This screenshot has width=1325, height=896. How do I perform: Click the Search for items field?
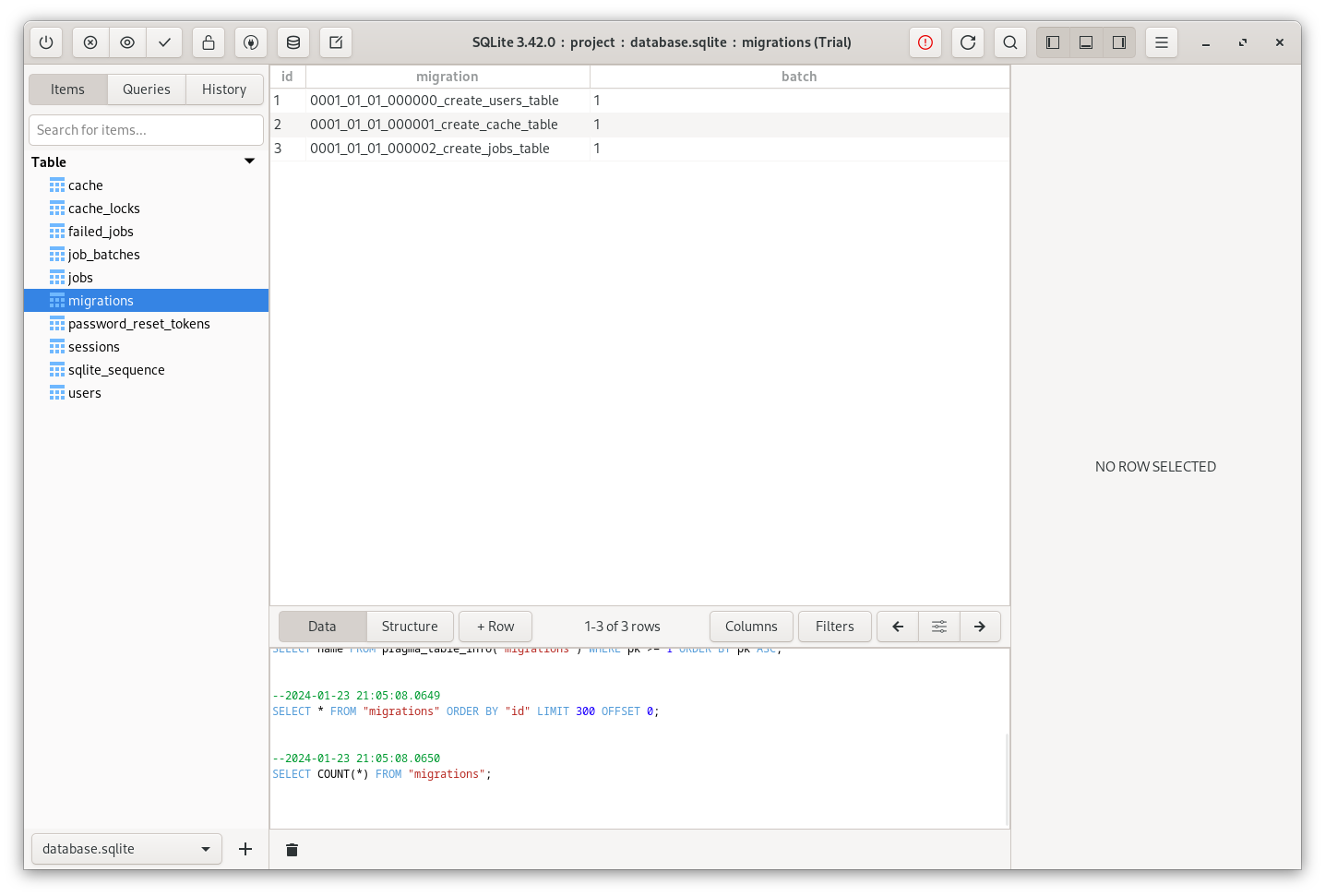pos(146,130)
